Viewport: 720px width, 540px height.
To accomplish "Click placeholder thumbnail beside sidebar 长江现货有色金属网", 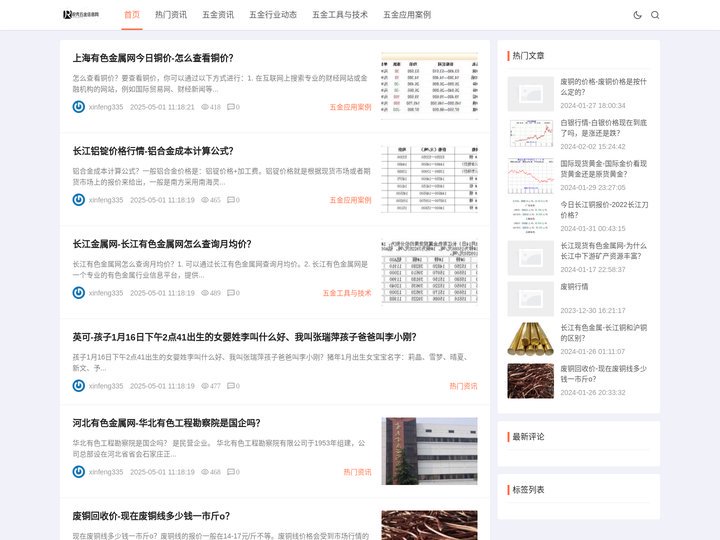I will click(x=530, y=258).
